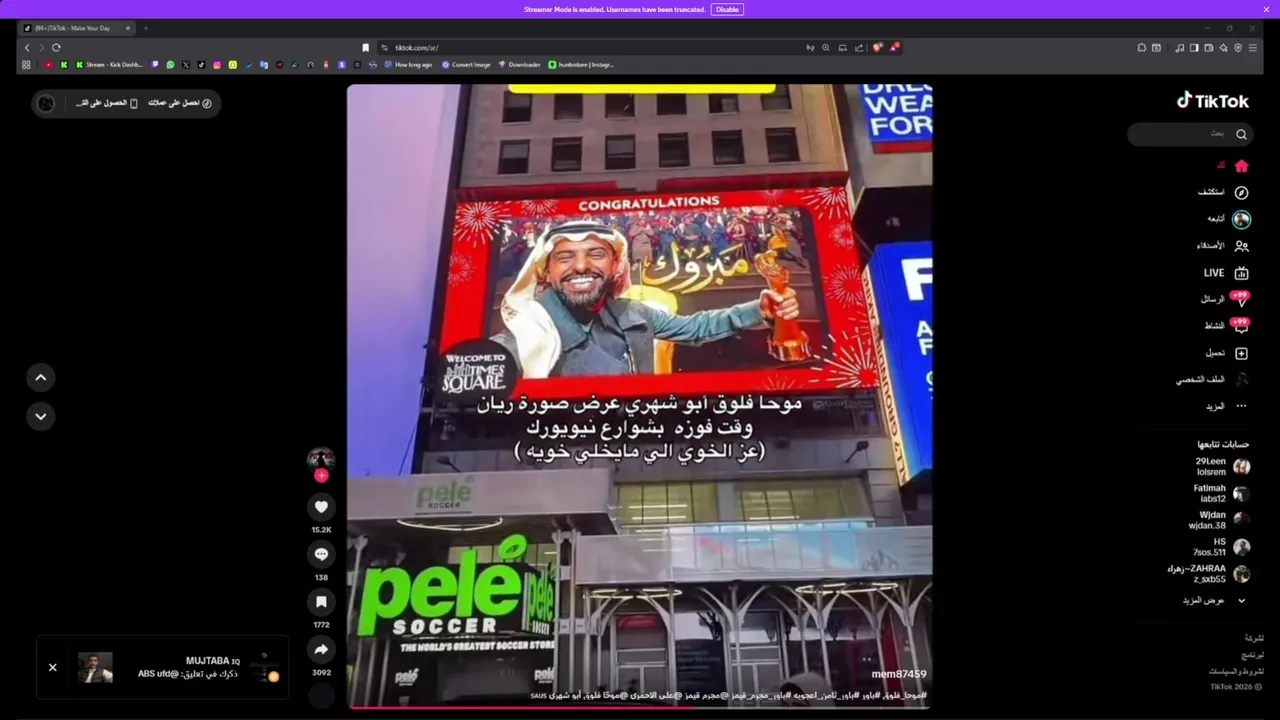This screenshot has width=1280, height=720.
Task: Open the YouTube bookmark icon
Action: [48, 65]
